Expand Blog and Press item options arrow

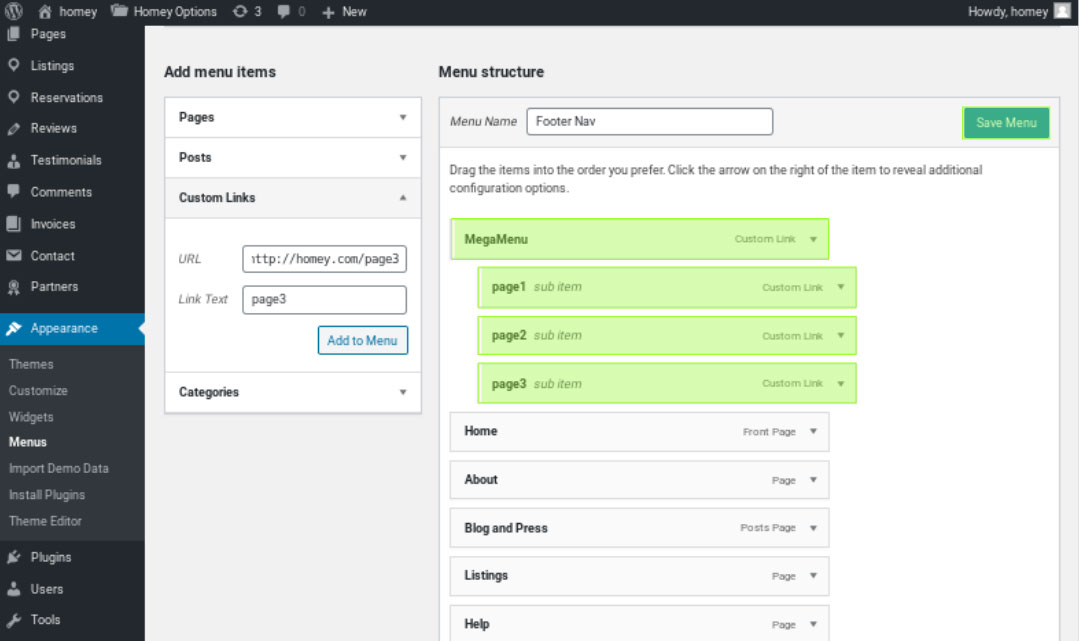pyautogui.click(x=813, y=528)
